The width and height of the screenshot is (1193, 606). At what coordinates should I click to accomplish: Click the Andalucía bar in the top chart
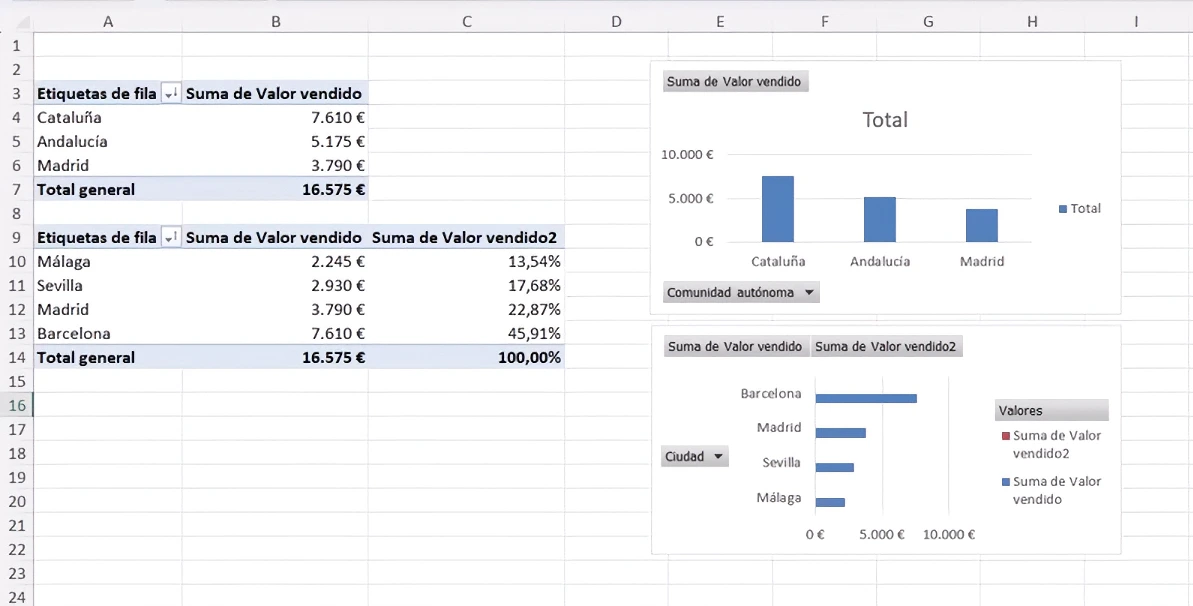click(880, 220)
